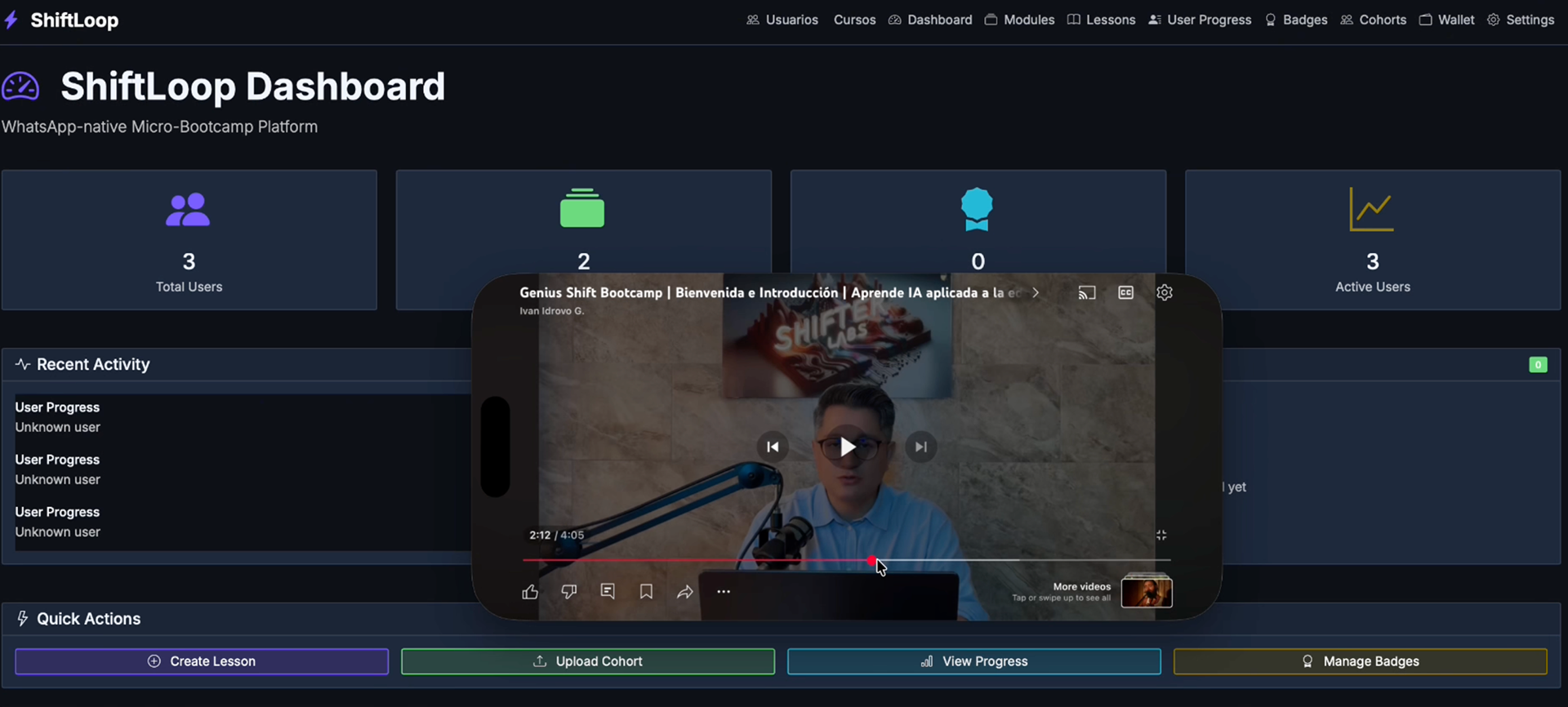Click the Recent Activity heading
Viewport: 1568px width, 707px height.
click(93, 365)
